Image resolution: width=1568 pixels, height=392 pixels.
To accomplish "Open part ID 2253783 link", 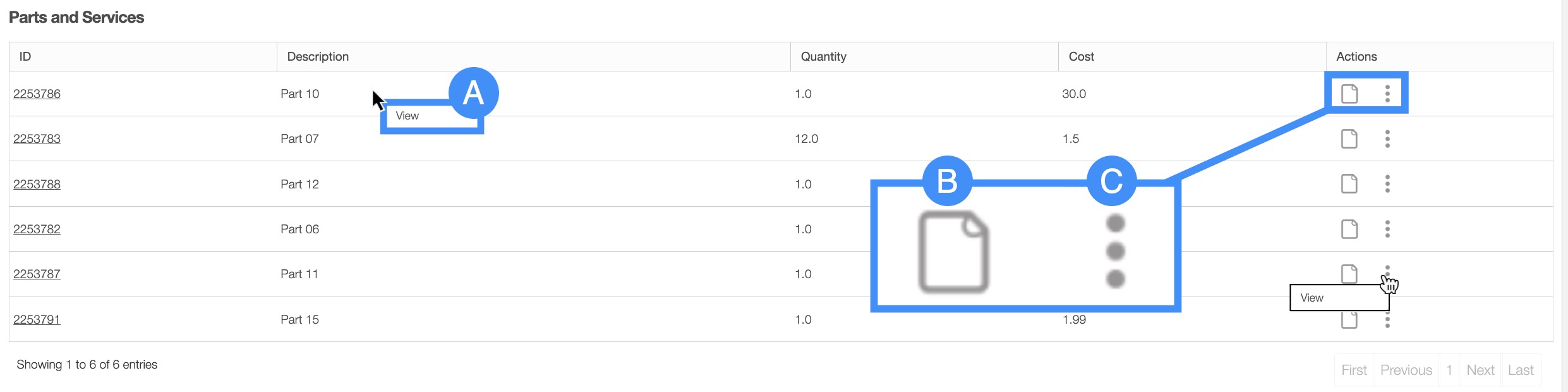I will tap(37, 138).
